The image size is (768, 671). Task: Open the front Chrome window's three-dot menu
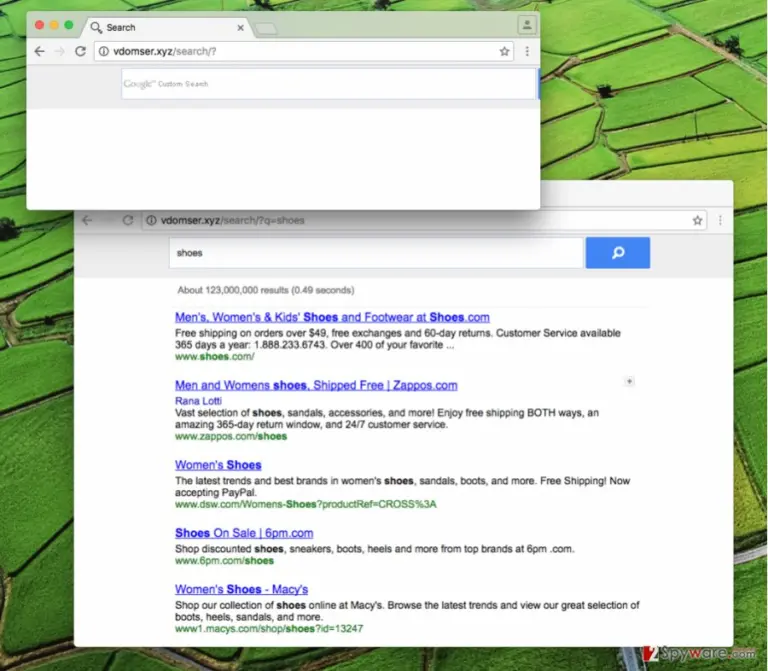pos(527,51)
